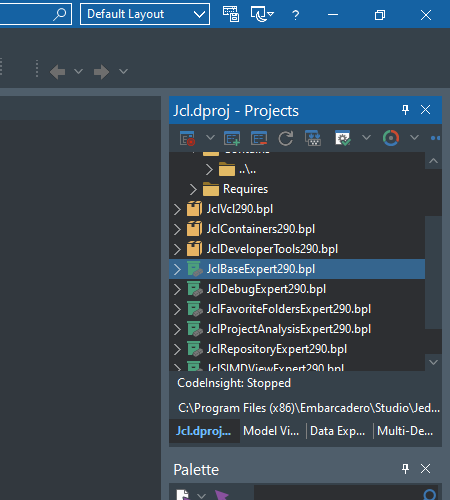Viewport: 450px width, 500px height.
Task: Click the first Projects toolbar icon with red dot
Action: click(187, 138)
